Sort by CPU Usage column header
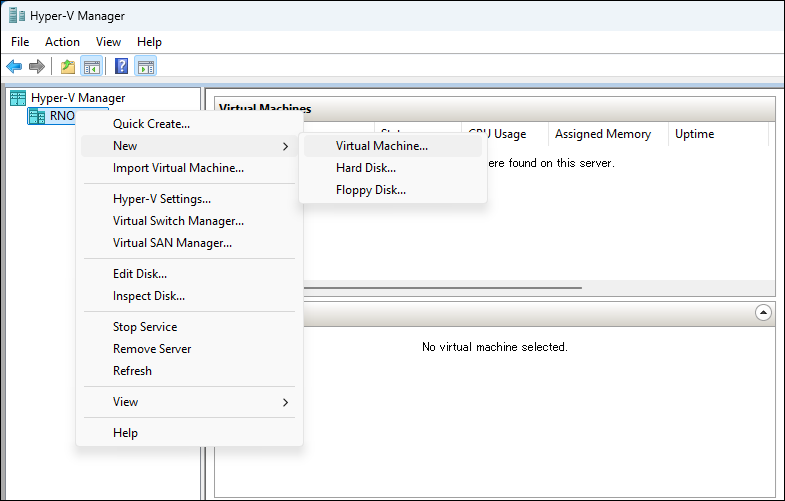 (505, 134)
